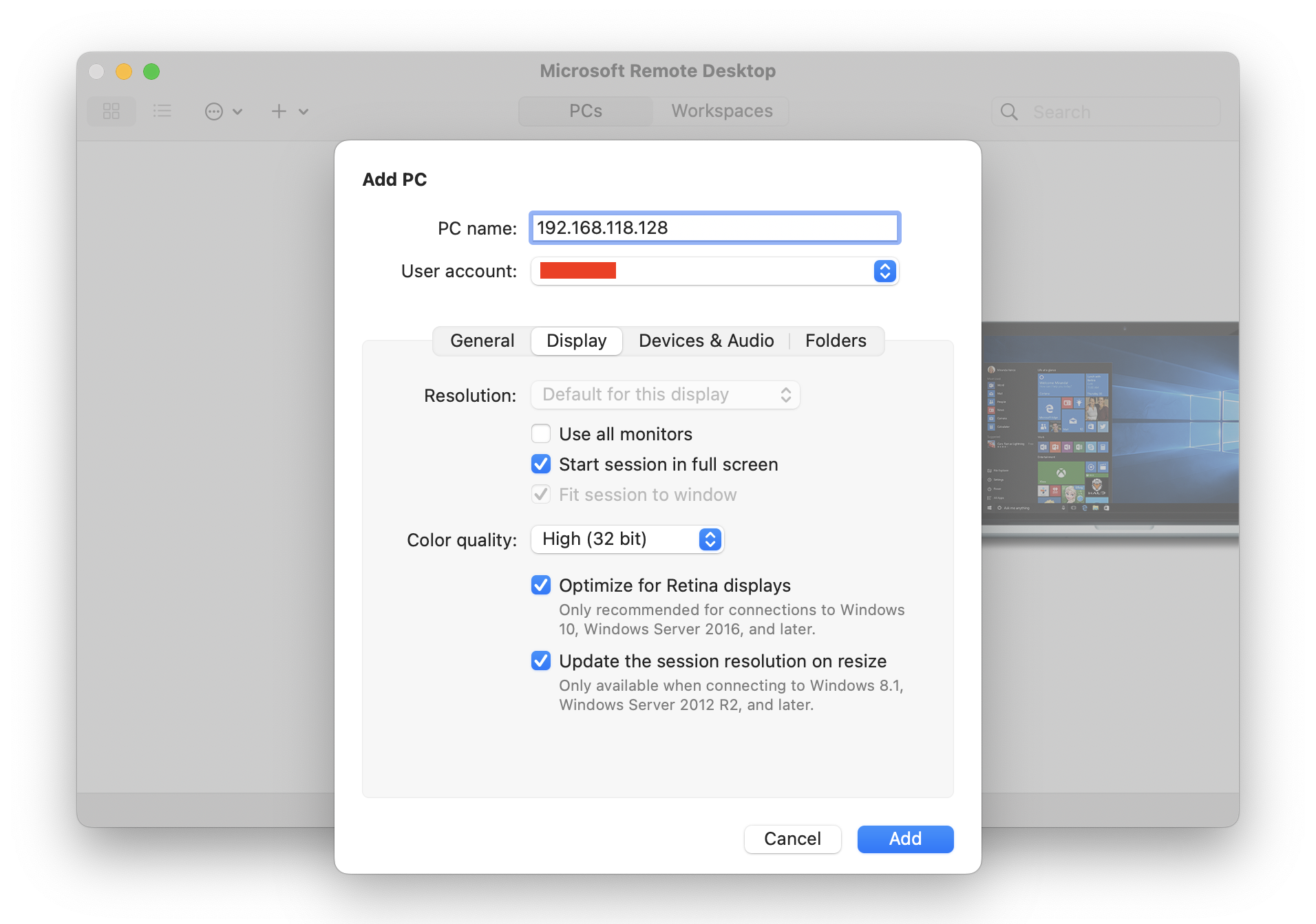Click the Add button
1316x924 pixels.
click(905, 839)
